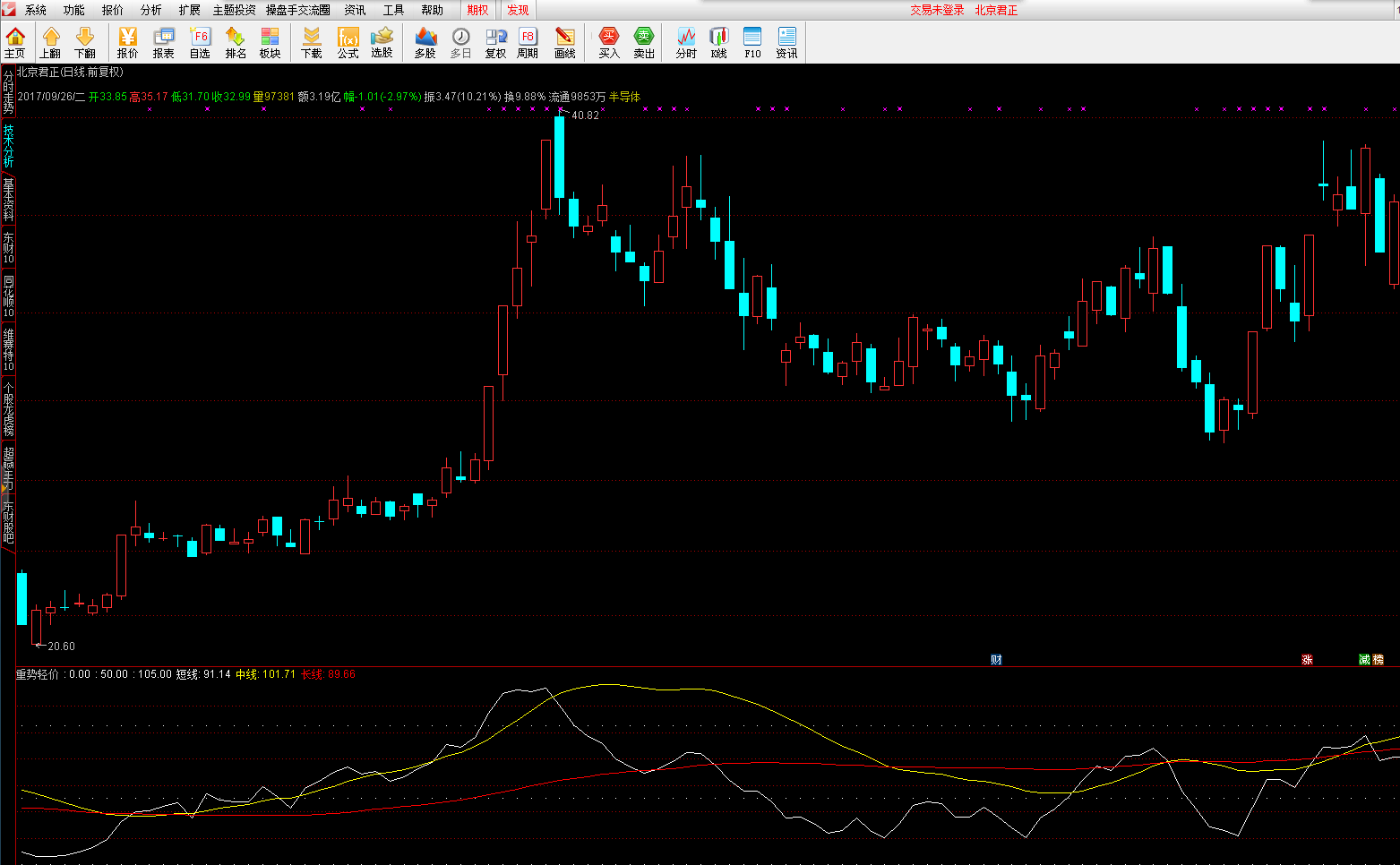Viewport: 1400px width, 865px height.
Task: Click the blue 财 marker on chart
Action: pos(996,659)
